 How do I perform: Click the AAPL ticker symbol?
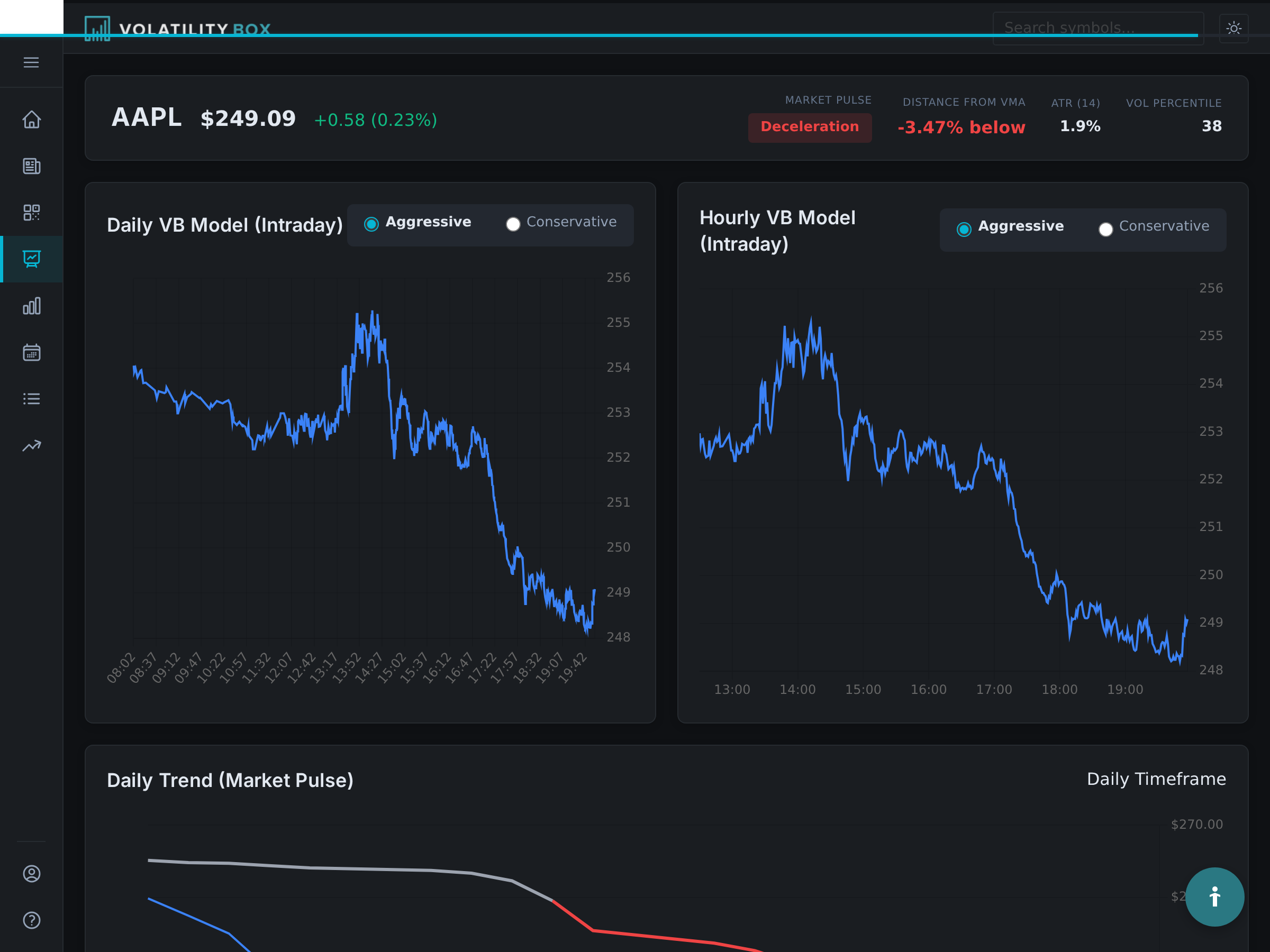(147, 117)
